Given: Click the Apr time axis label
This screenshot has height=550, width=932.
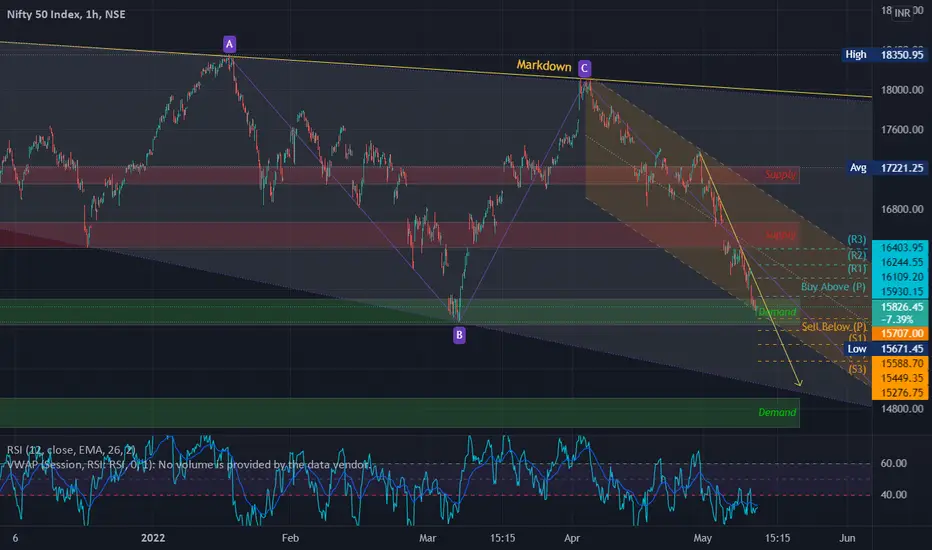Looking at the screenshot, I should click(x=572, y=538).
